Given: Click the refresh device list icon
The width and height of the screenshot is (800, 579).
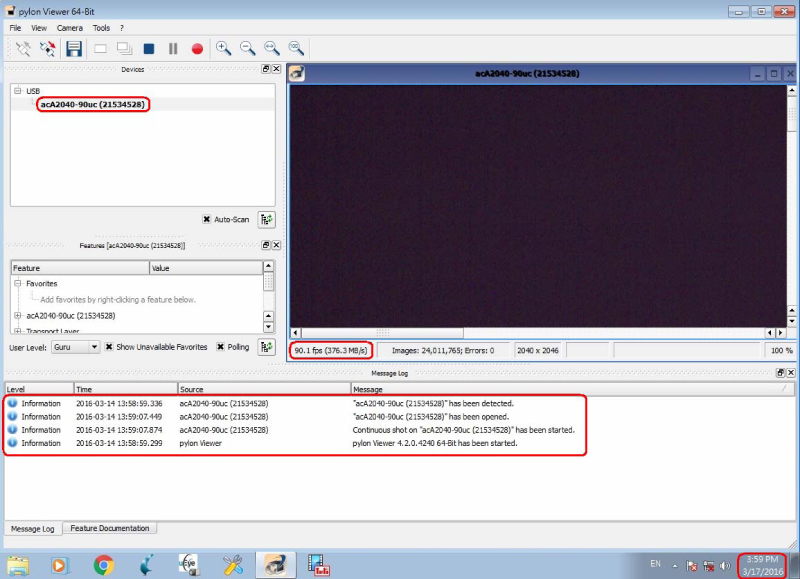Looking at the screenshot, I should (x=267, y=219).
